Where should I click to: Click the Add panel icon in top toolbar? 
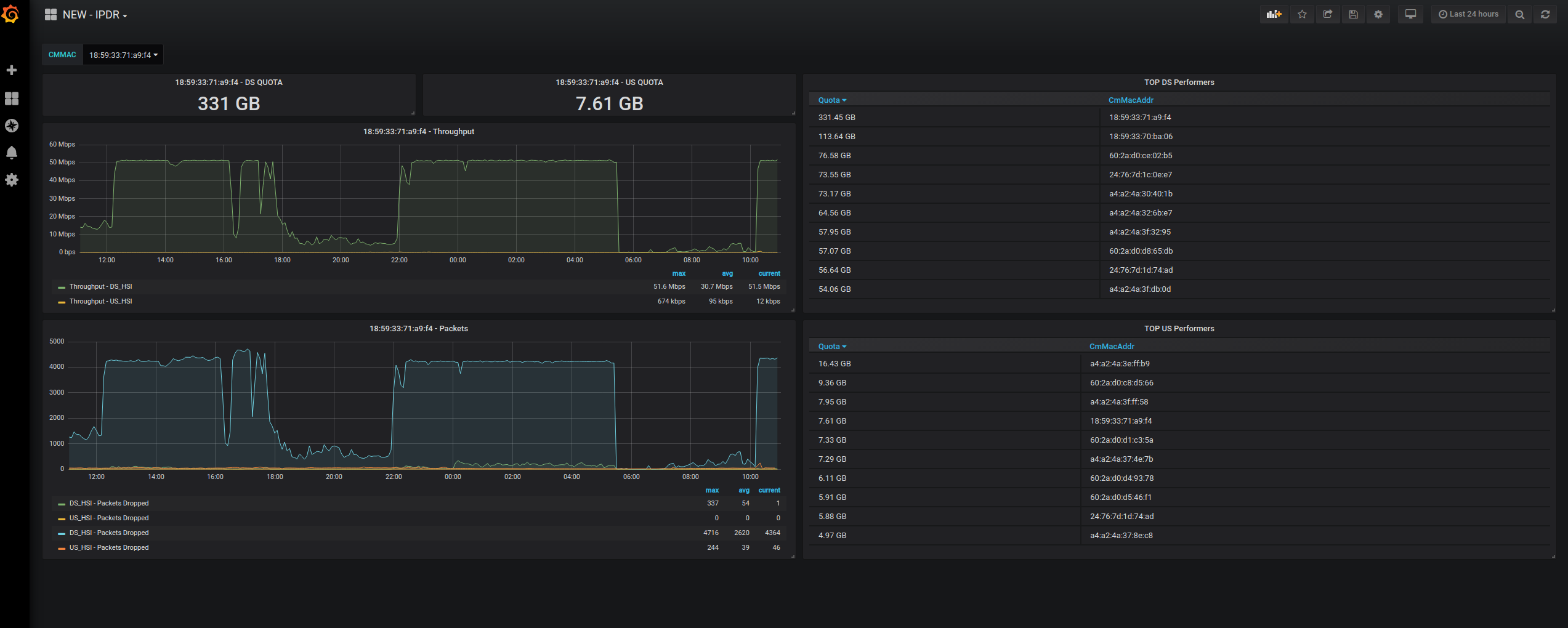1274,14
